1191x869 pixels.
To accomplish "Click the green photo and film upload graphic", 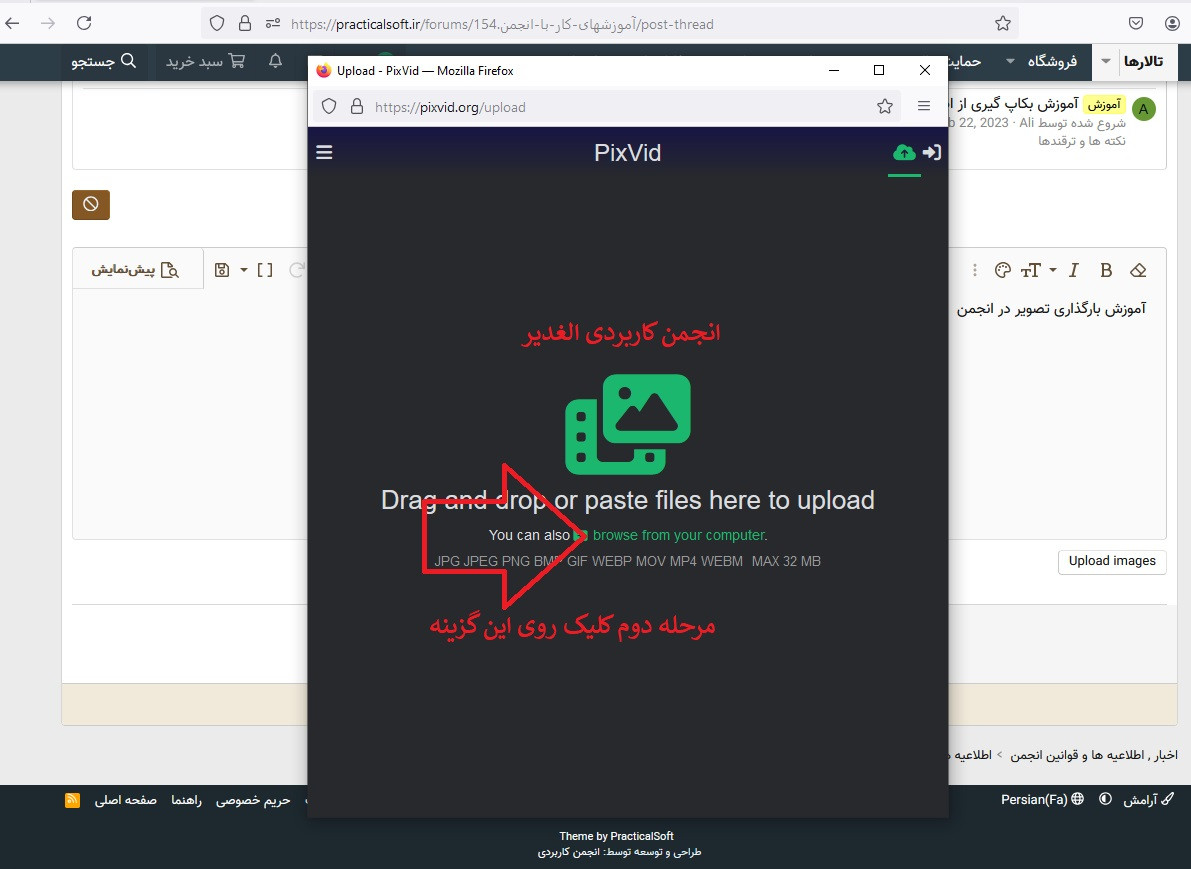I will click(628, 425).
